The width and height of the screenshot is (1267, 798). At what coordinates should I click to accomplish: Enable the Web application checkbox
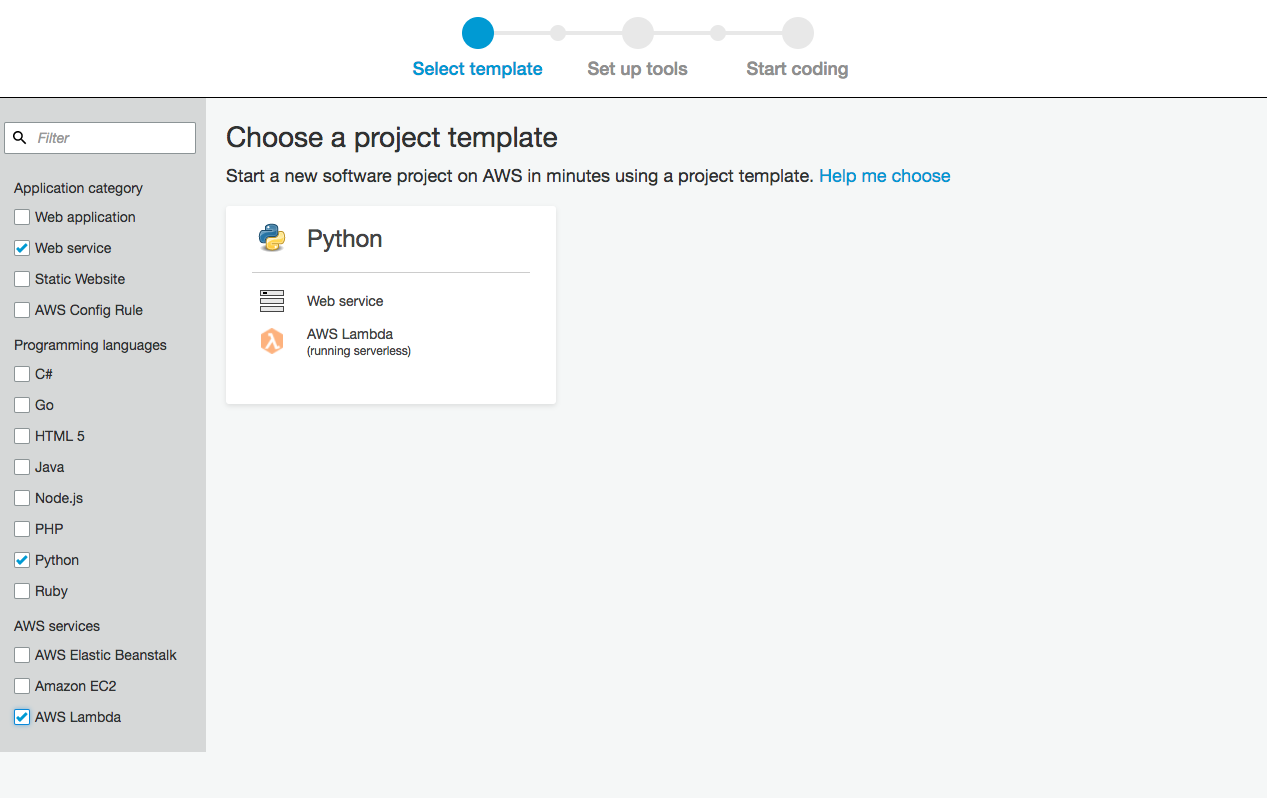[x=22, y=217]
